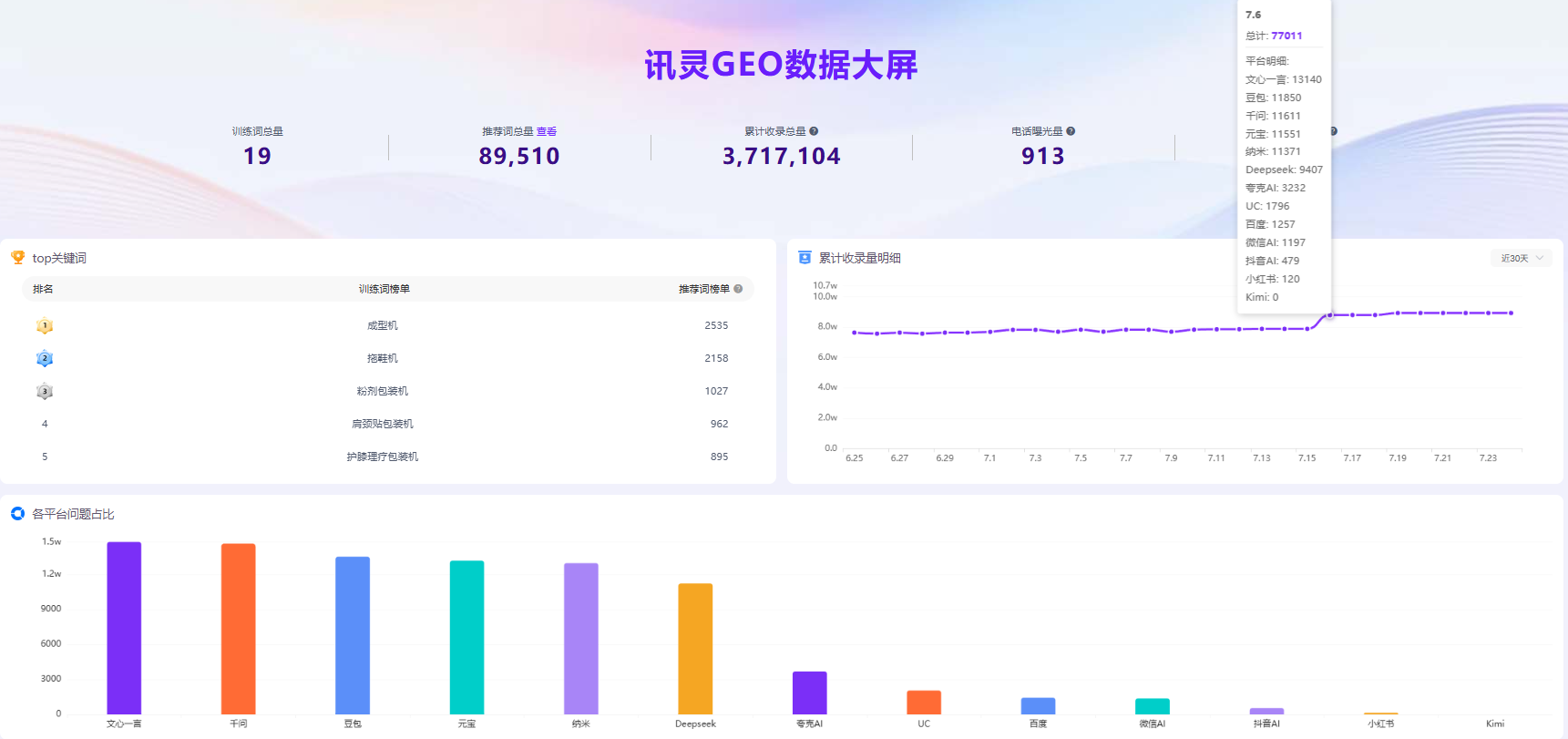Click the 小红书 axis label
Viewport: 1568px width, 739px height.
(x=1381, y=724)
